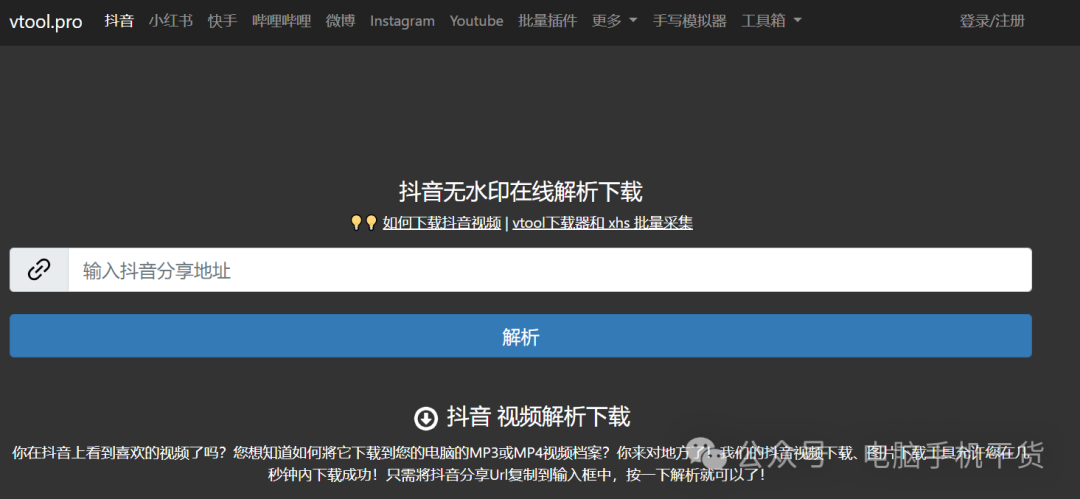Click the chain link icon beside input
Screen dimensions: 1080x499
click(39, 270)
